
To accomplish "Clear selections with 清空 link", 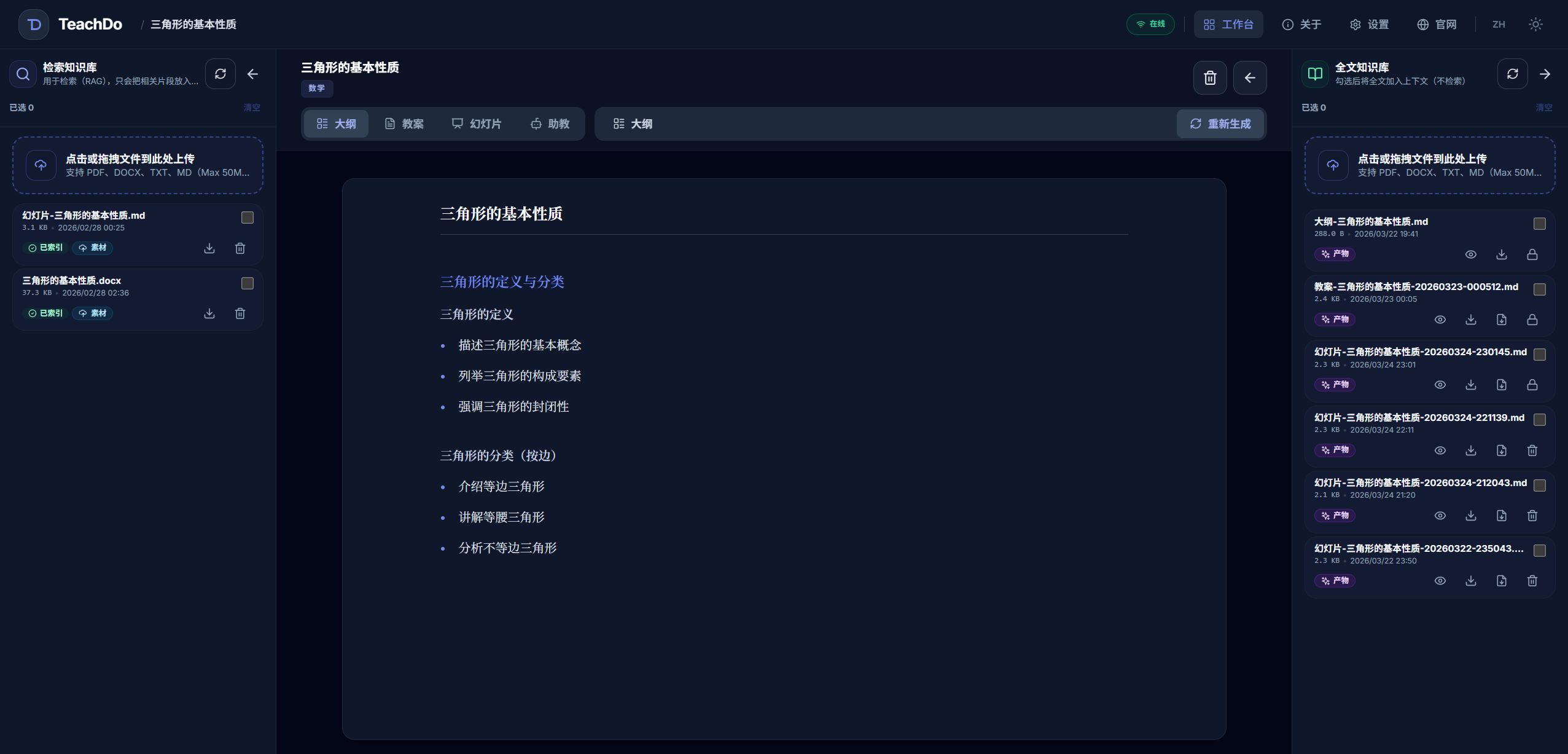I will click(252, 107).
